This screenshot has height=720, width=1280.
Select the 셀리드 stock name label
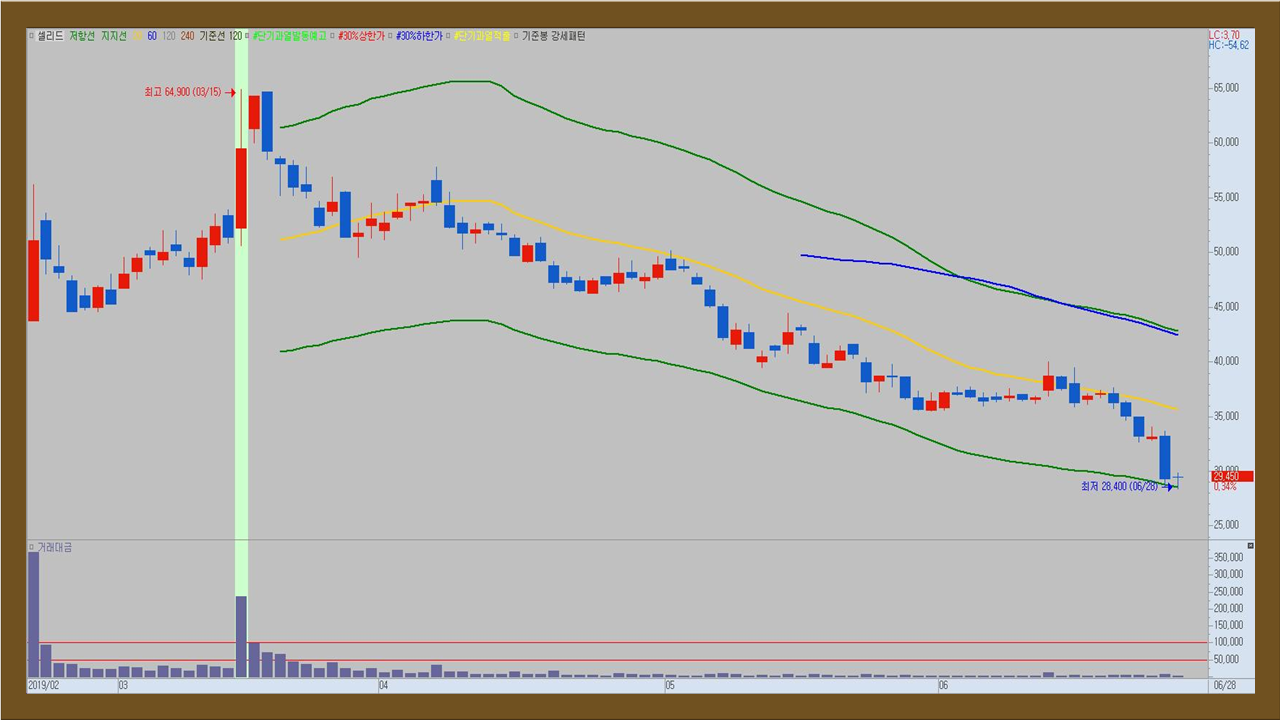[50, 36]
